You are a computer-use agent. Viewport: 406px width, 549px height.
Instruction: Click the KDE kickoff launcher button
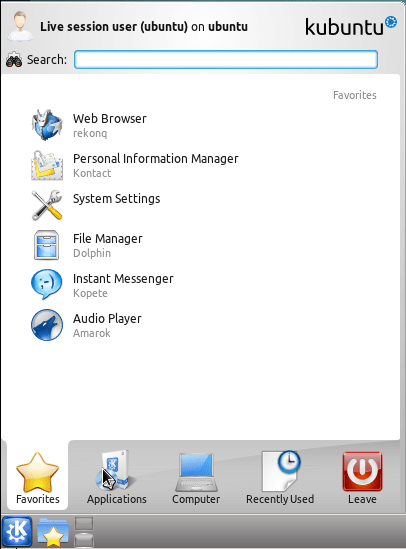pos(17,531)
